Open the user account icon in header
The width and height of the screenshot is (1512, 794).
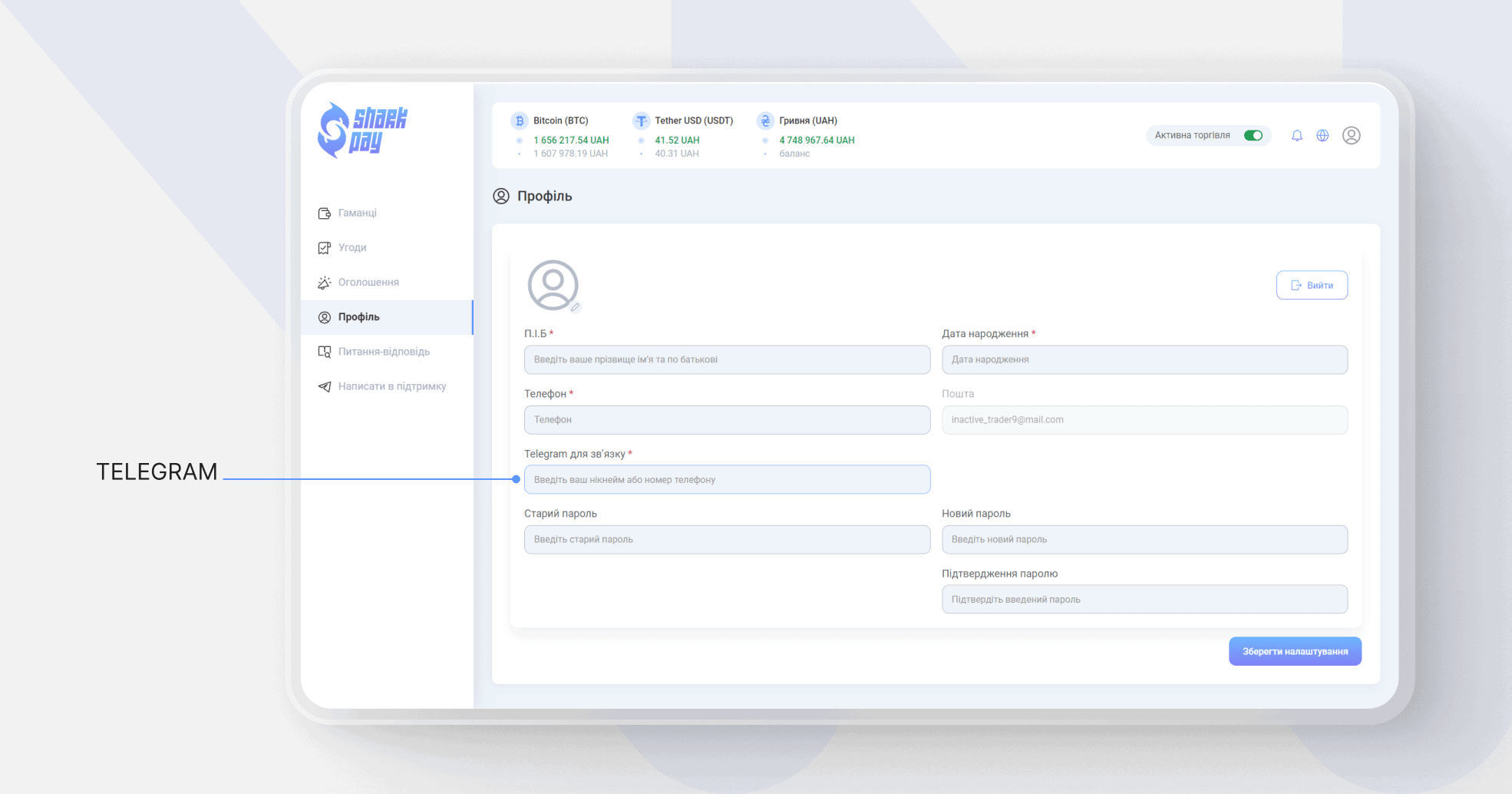pos(1351,135)
